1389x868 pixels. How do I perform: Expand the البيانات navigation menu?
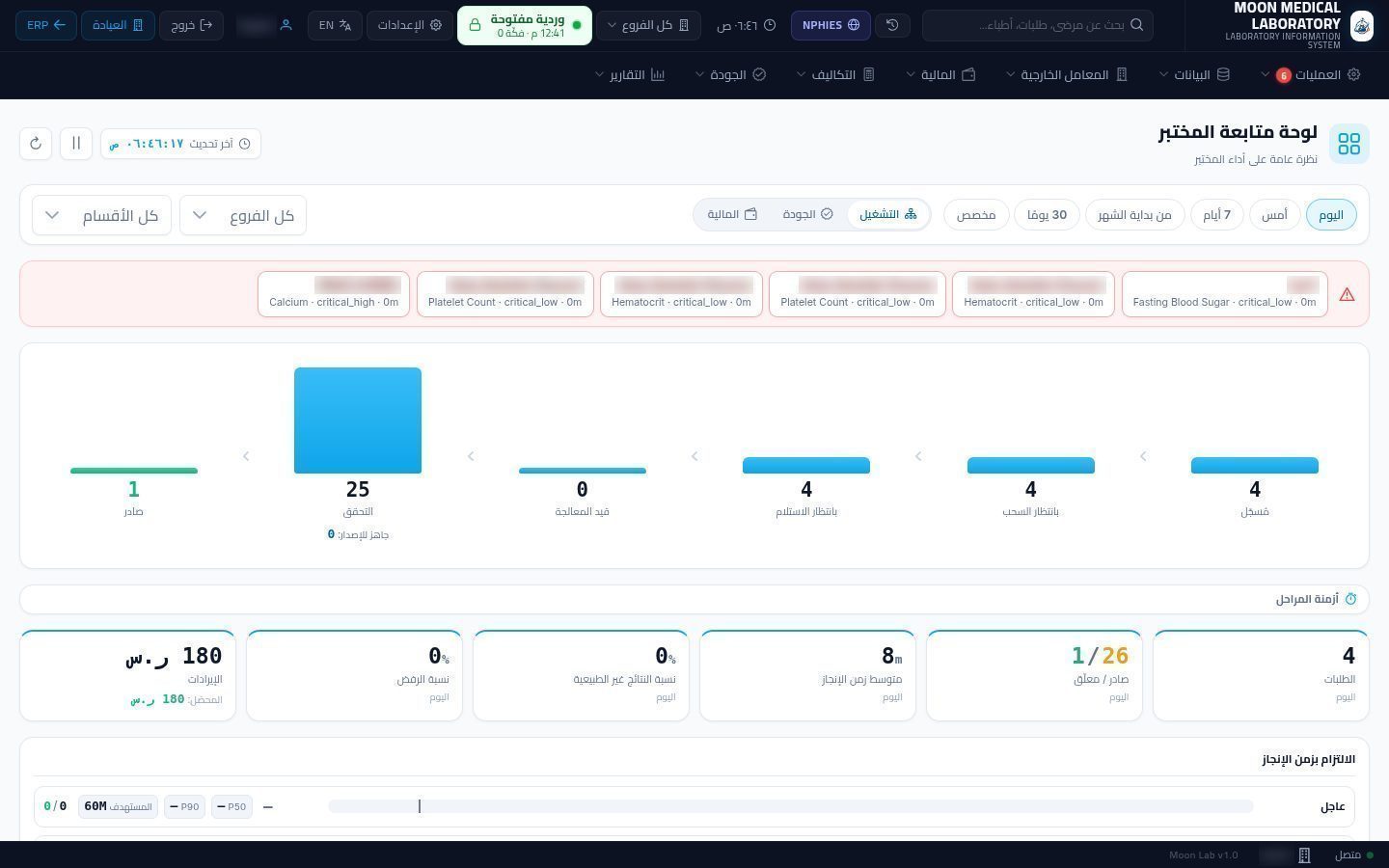pos(1194,75)
